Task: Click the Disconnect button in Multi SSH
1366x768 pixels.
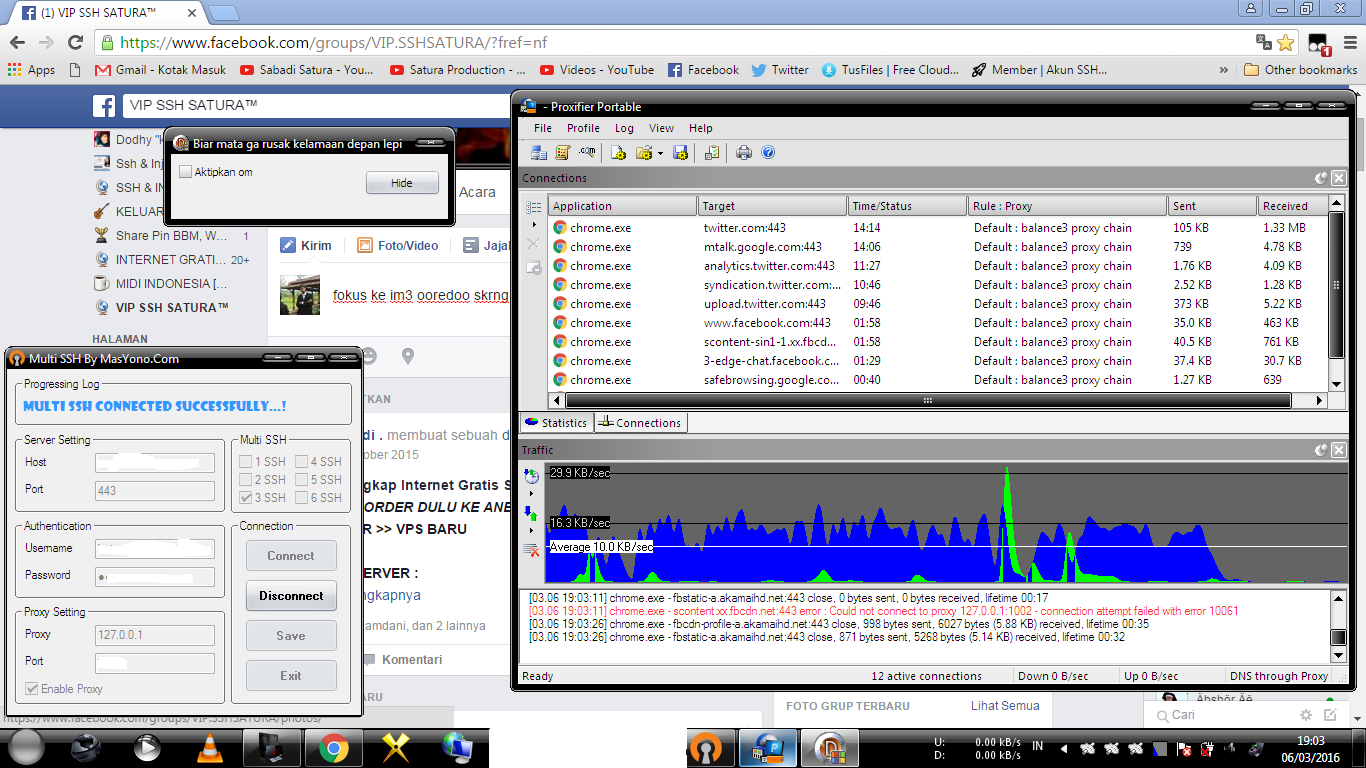Action: 291,596
